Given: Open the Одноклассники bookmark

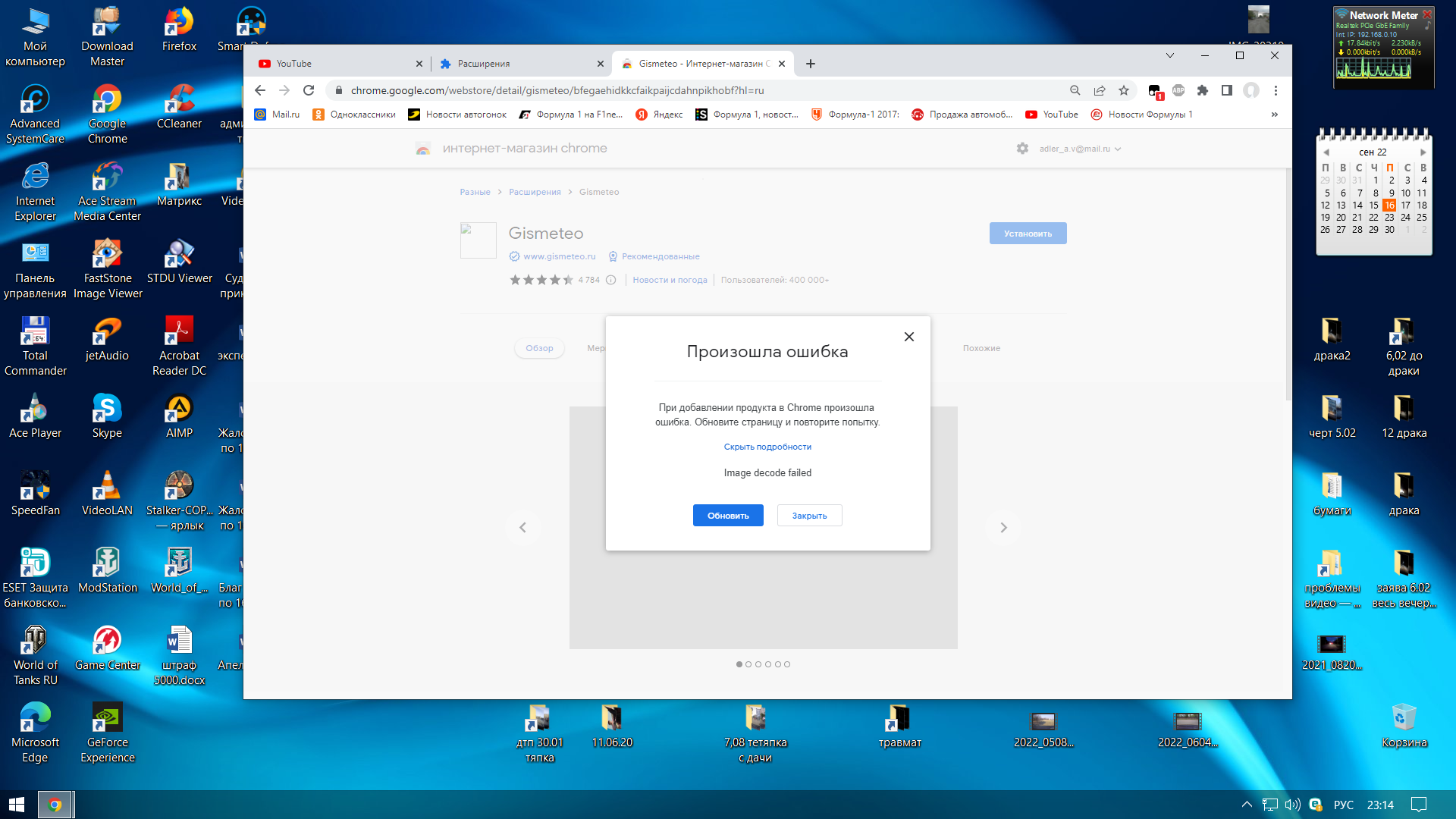Looking at the screenshot, I should 354,115.
